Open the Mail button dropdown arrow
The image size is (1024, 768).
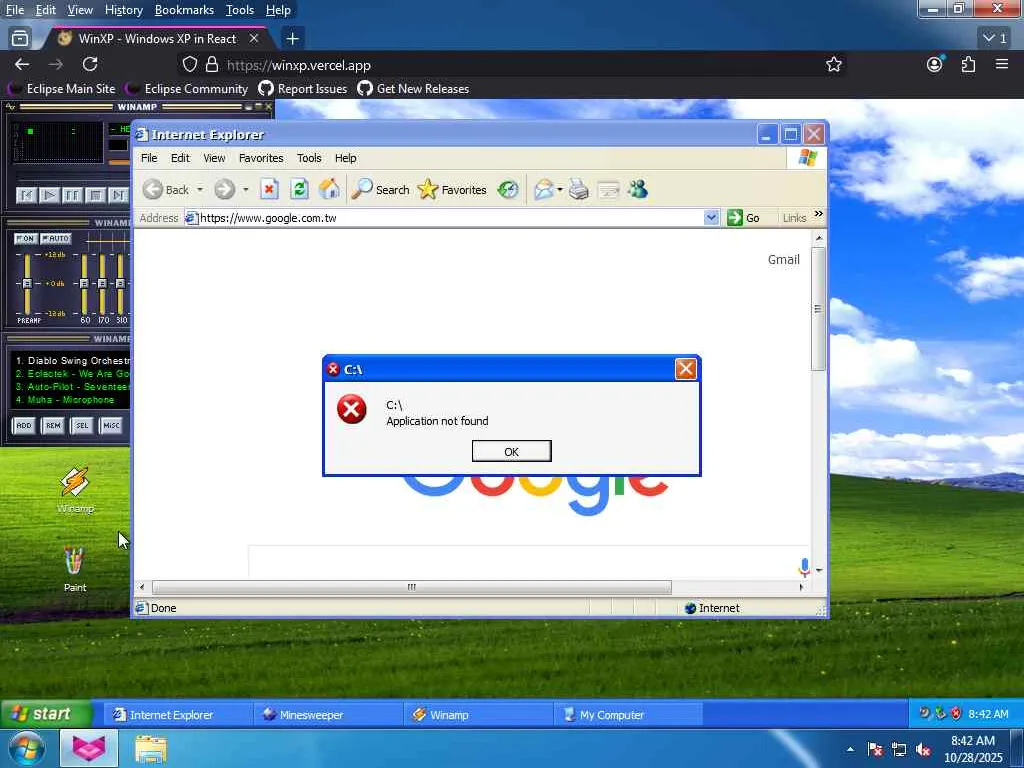coord(560,190)
